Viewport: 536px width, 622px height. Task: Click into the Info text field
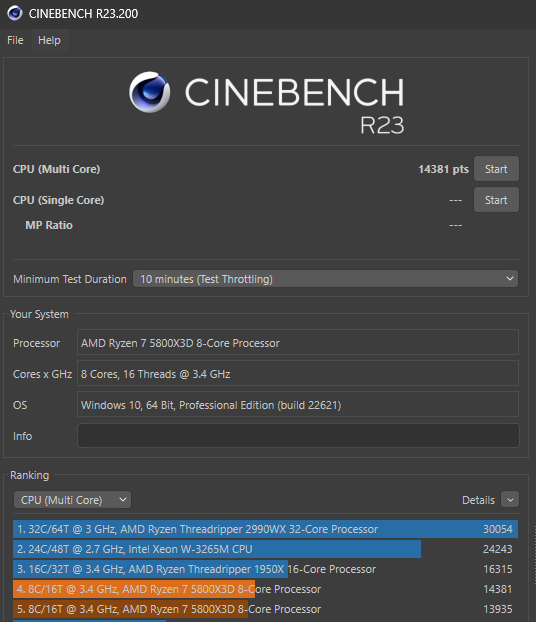point(298,436)
